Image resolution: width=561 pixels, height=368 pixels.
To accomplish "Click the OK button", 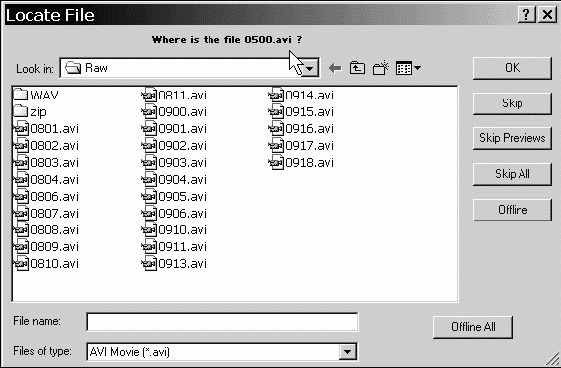I will coord(512,68).
